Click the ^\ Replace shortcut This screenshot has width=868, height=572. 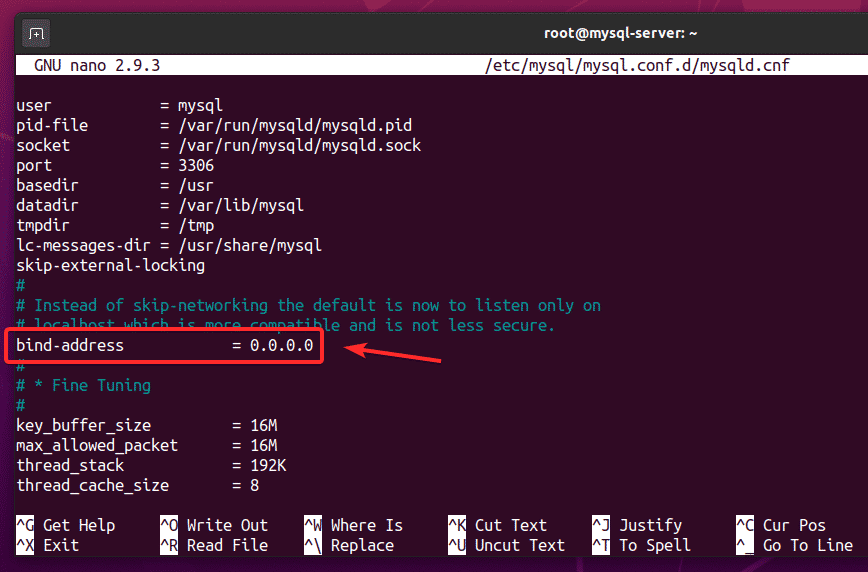point(350,545)
